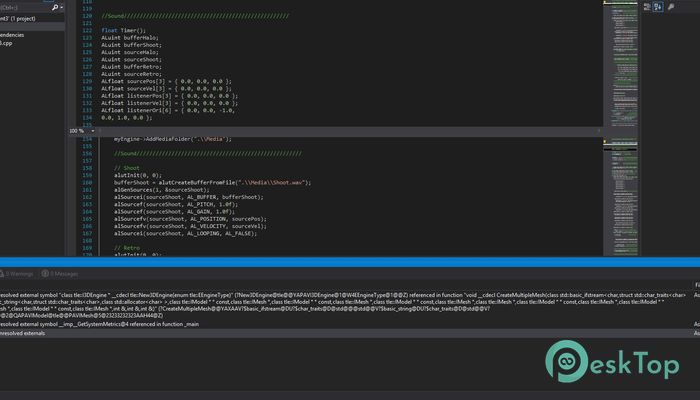Toggle the 0 Messages filter button
Screen dimensions: 700x400
(60, 274)
